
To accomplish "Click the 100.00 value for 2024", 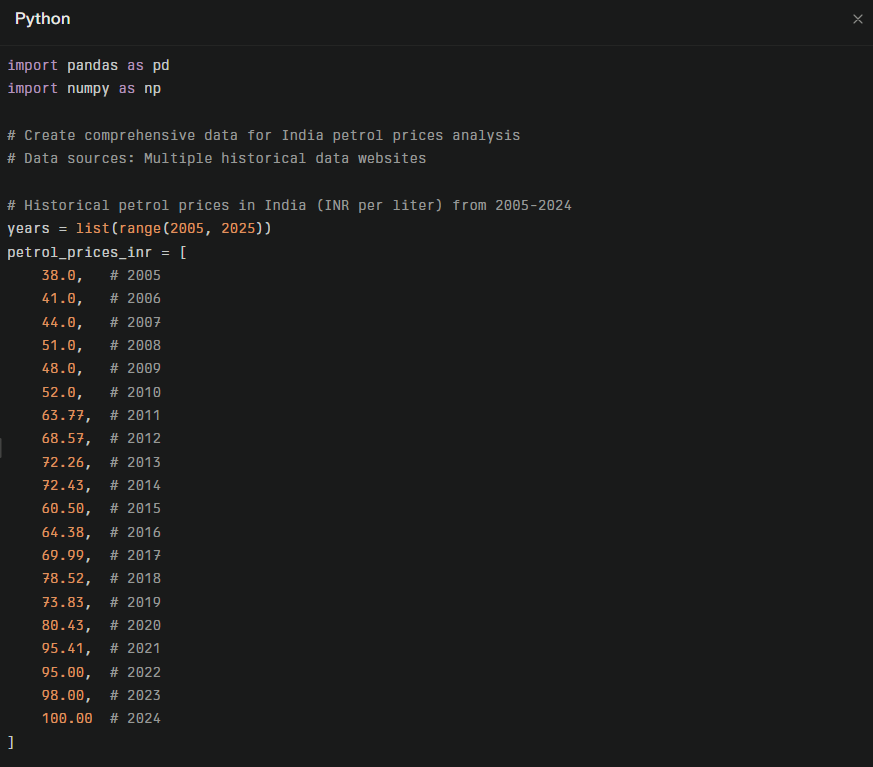I will 67,718.
